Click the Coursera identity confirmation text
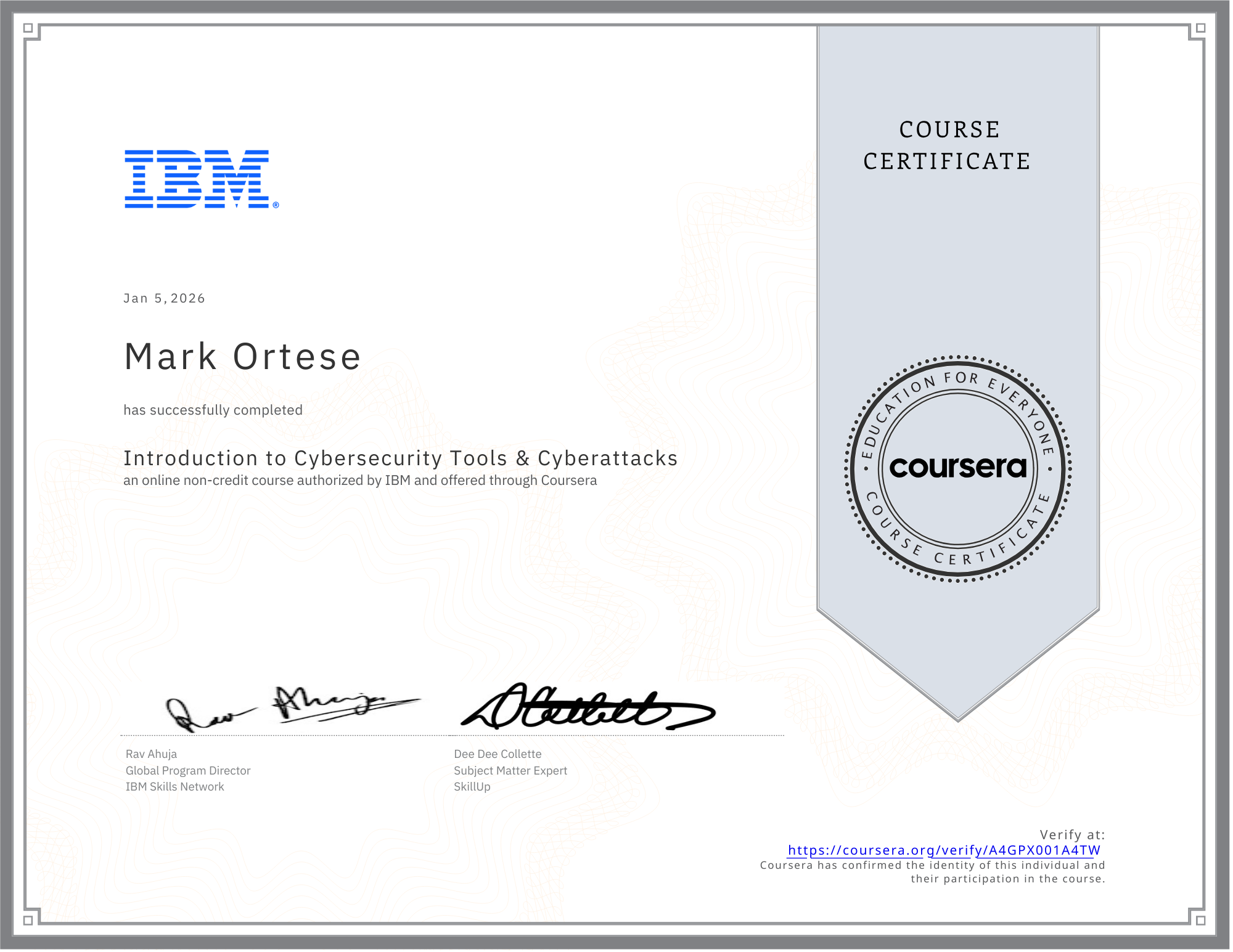The image size is (1233, 952). click(932, 871)
